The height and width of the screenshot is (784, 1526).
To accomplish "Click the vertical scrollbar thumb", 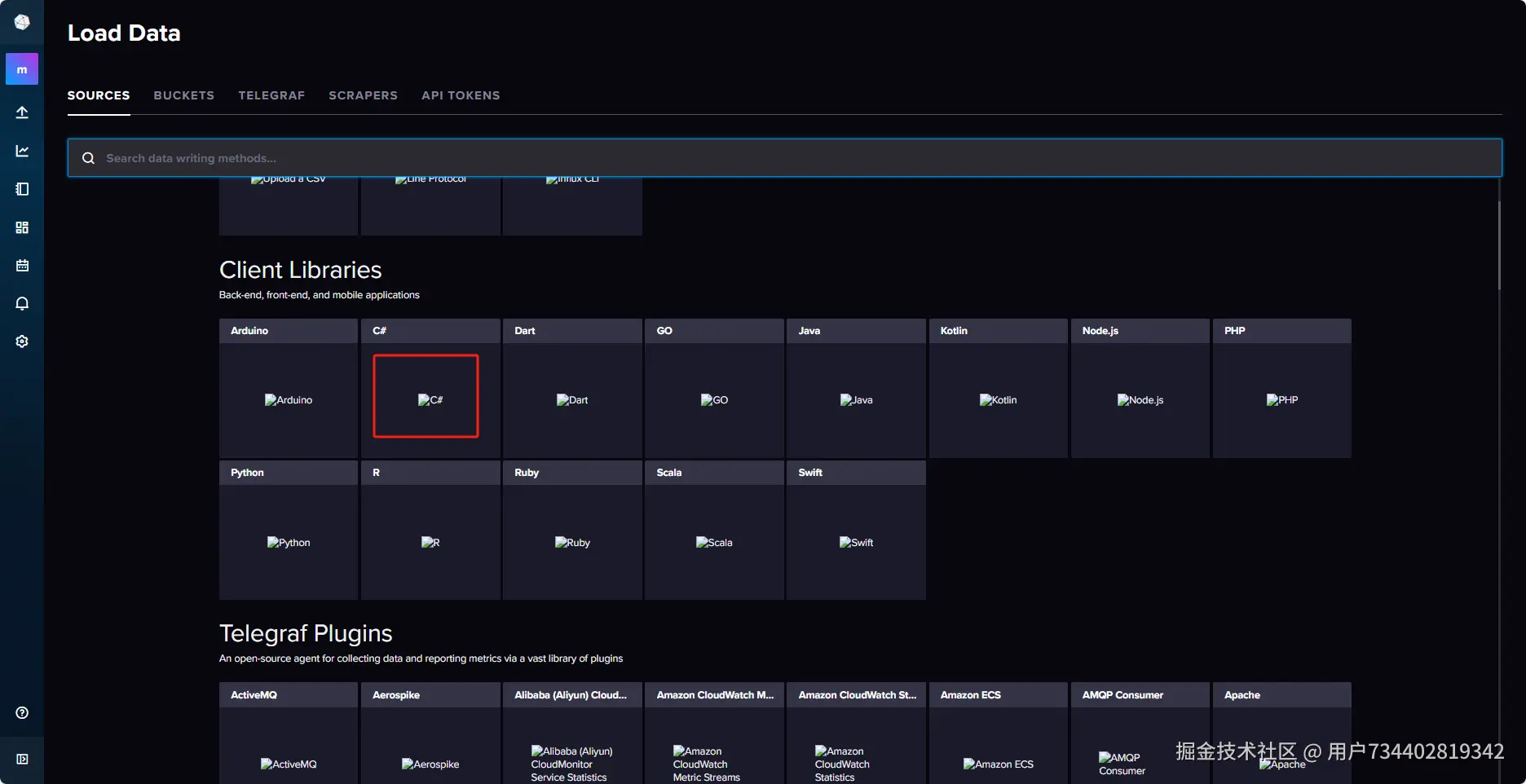I will (1499, 244).
